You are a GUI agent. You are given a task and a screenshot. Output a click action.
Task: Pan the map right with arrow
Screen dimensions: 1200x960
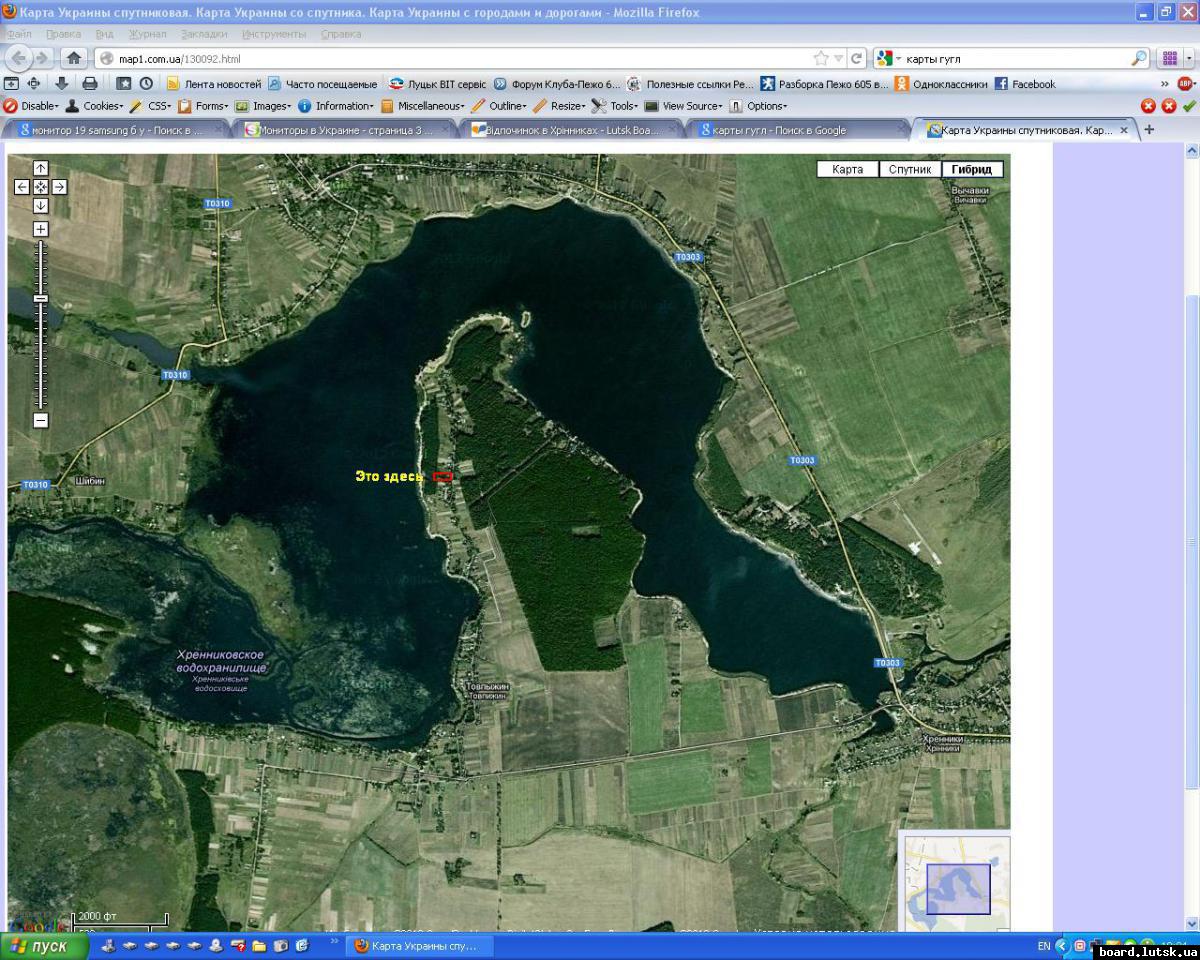[59, 187]
